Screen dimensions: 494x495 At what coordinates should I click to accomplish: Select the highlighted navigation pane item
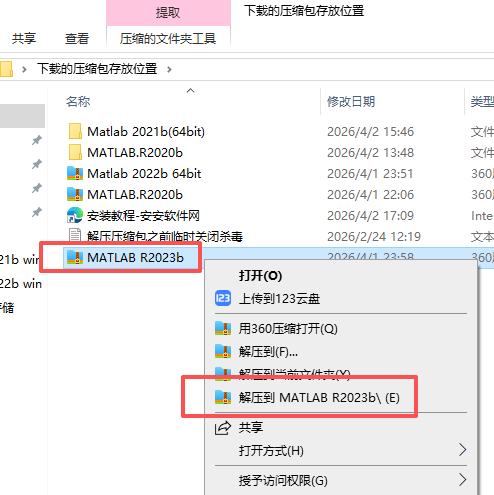22,116
